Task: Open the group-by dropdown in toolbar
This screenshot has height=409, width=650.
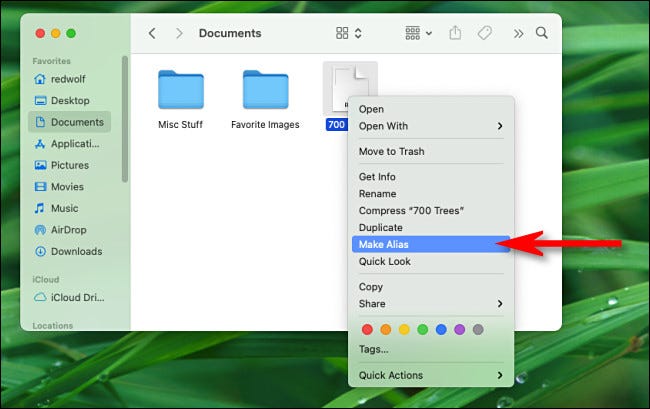Action: pos(418,33)
